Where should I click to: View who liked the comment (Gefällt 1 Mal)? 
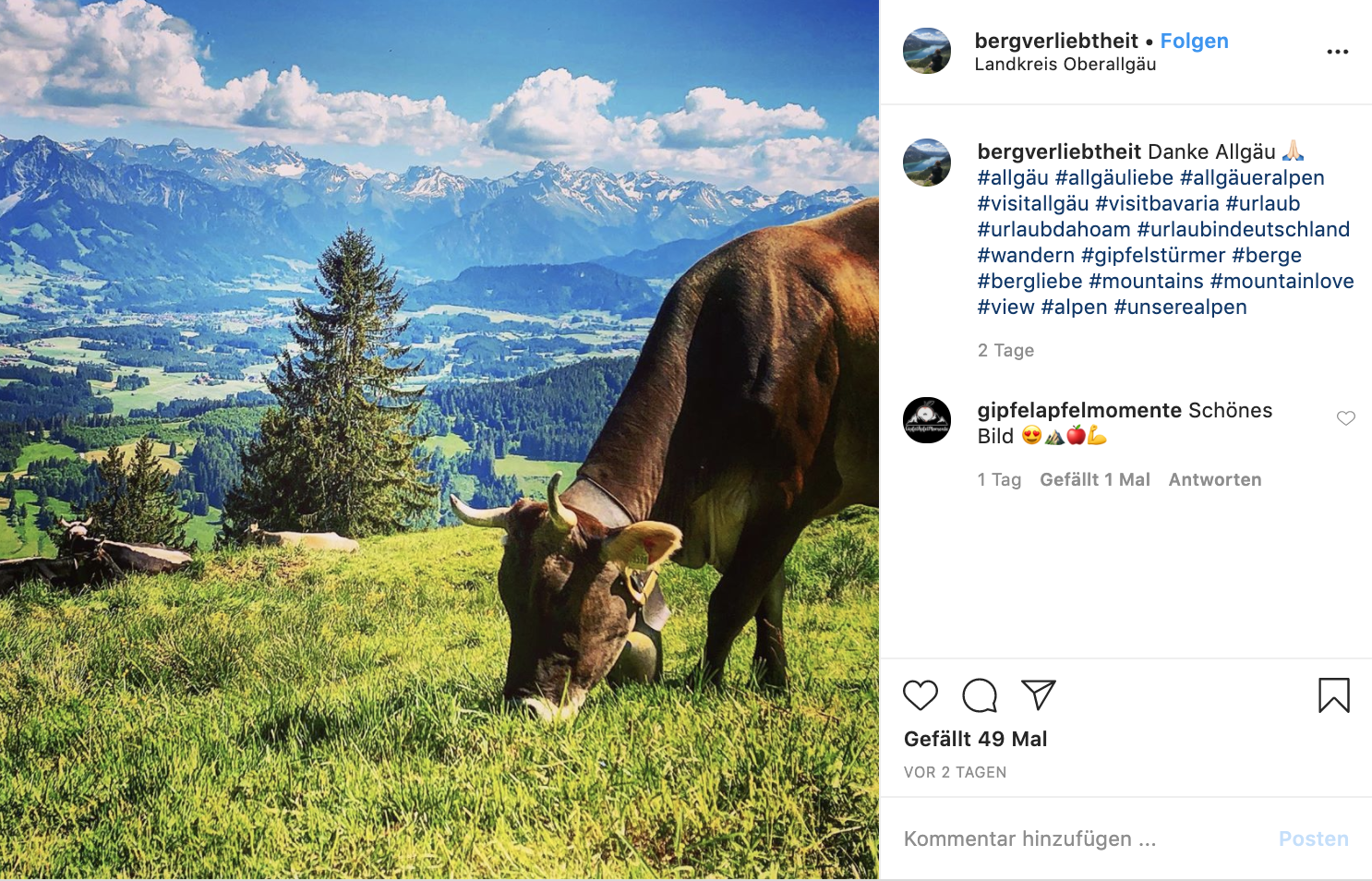pyautogui.click(x=1094, y=479)
